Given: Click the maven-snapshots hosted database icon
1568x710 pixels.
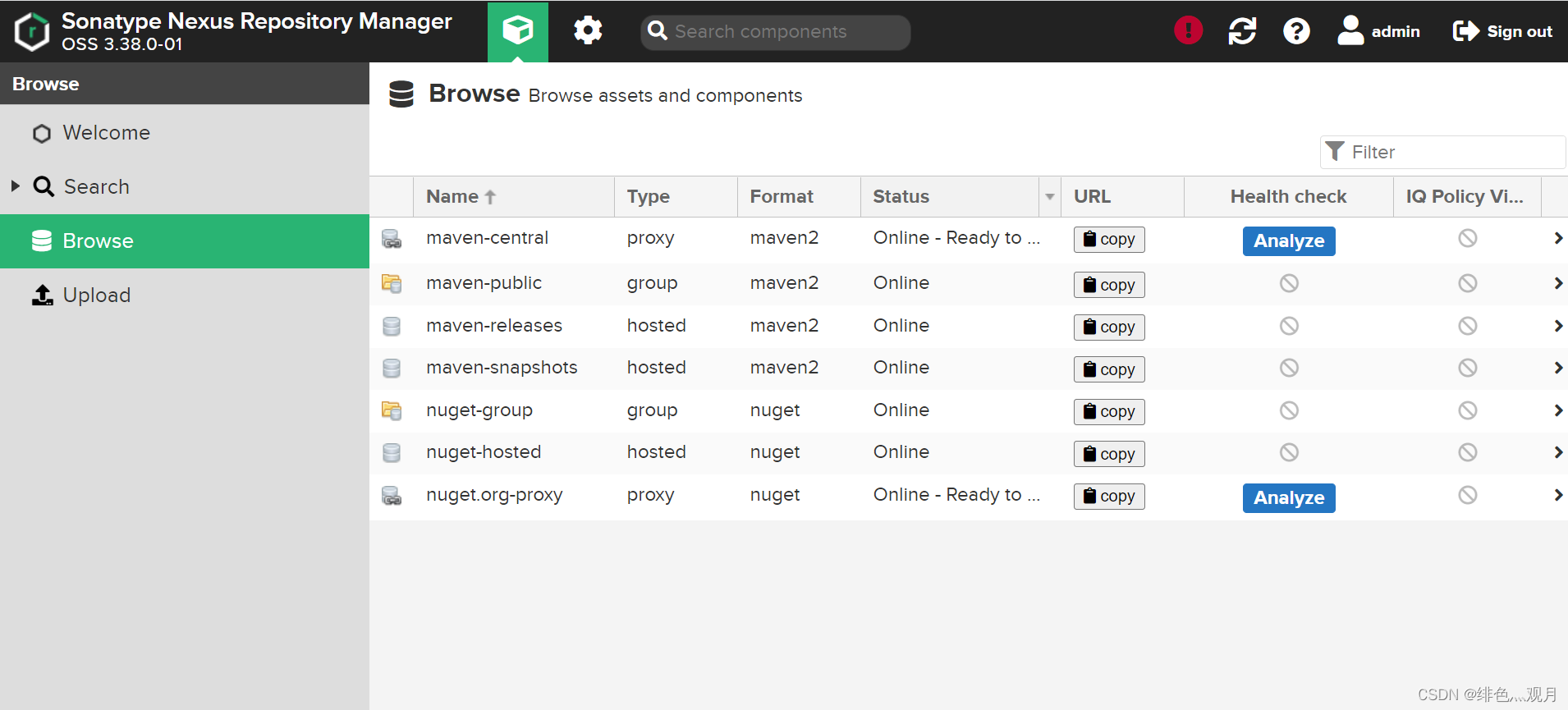Looking at the screenshot, I should [392, 369].
